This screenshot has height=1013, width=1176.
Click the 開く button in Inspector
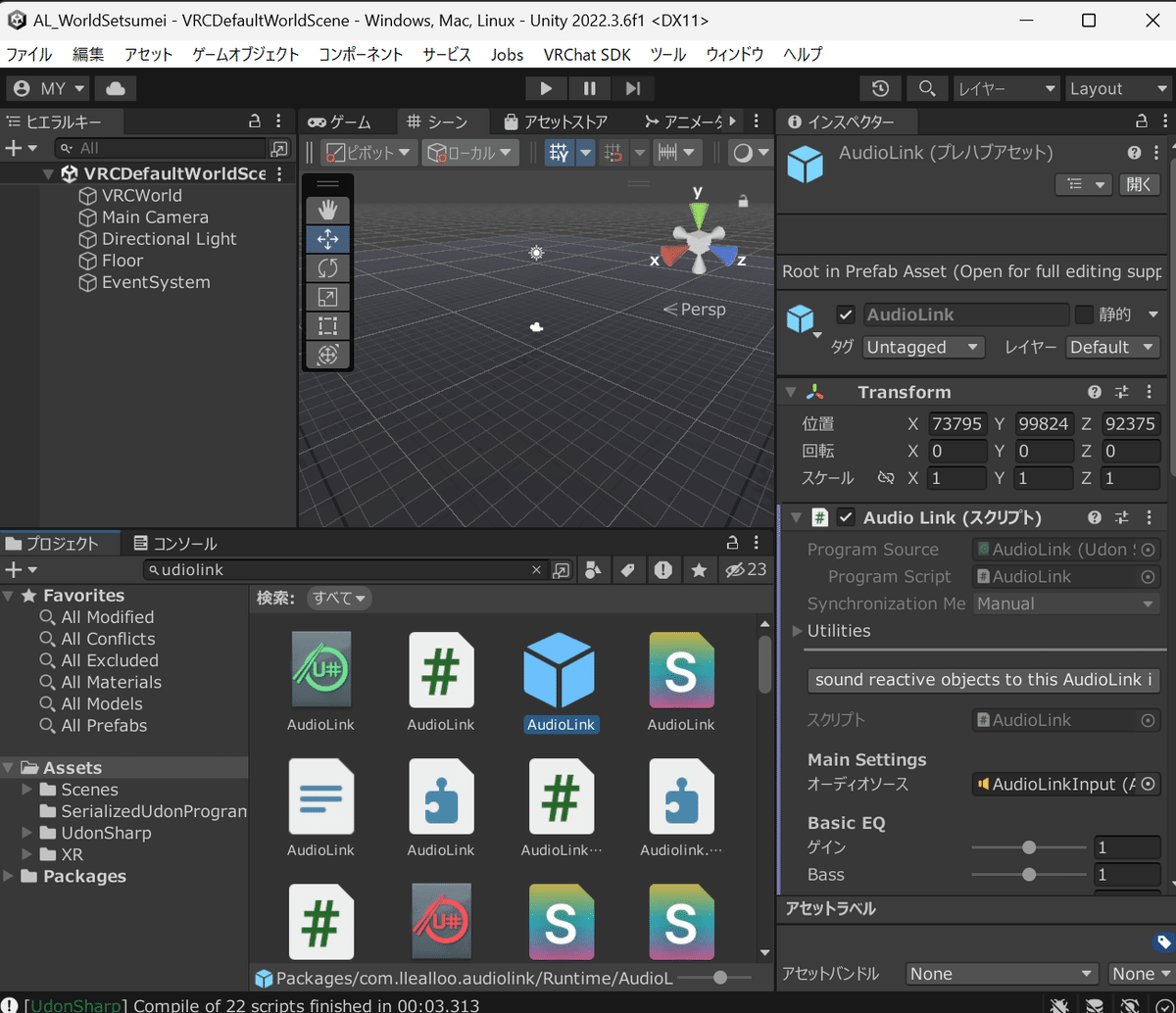(1139, 184)
